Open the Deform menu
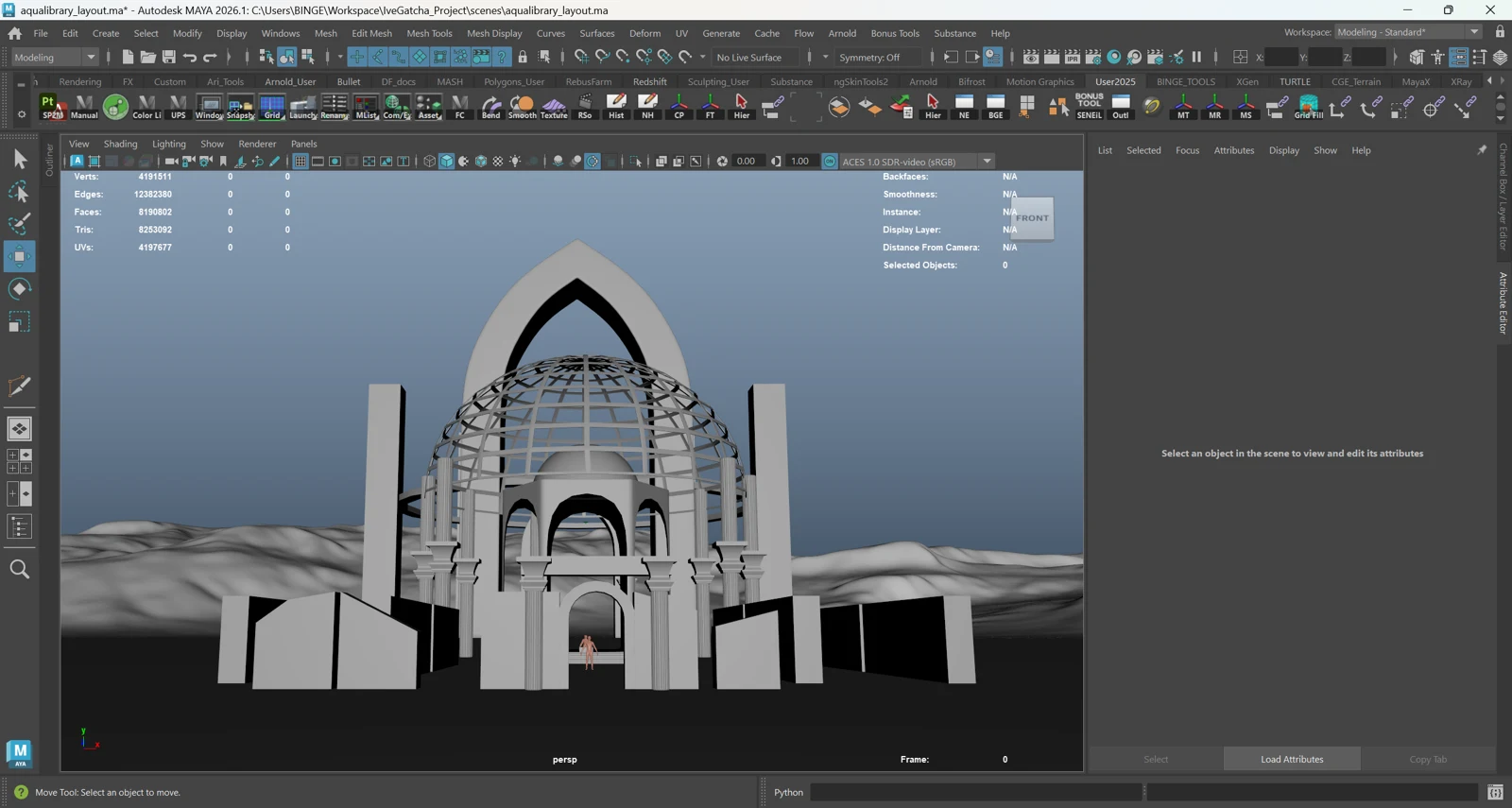Image resolution: width=1512 pixels, height=808 pixels. click(645, 33)
